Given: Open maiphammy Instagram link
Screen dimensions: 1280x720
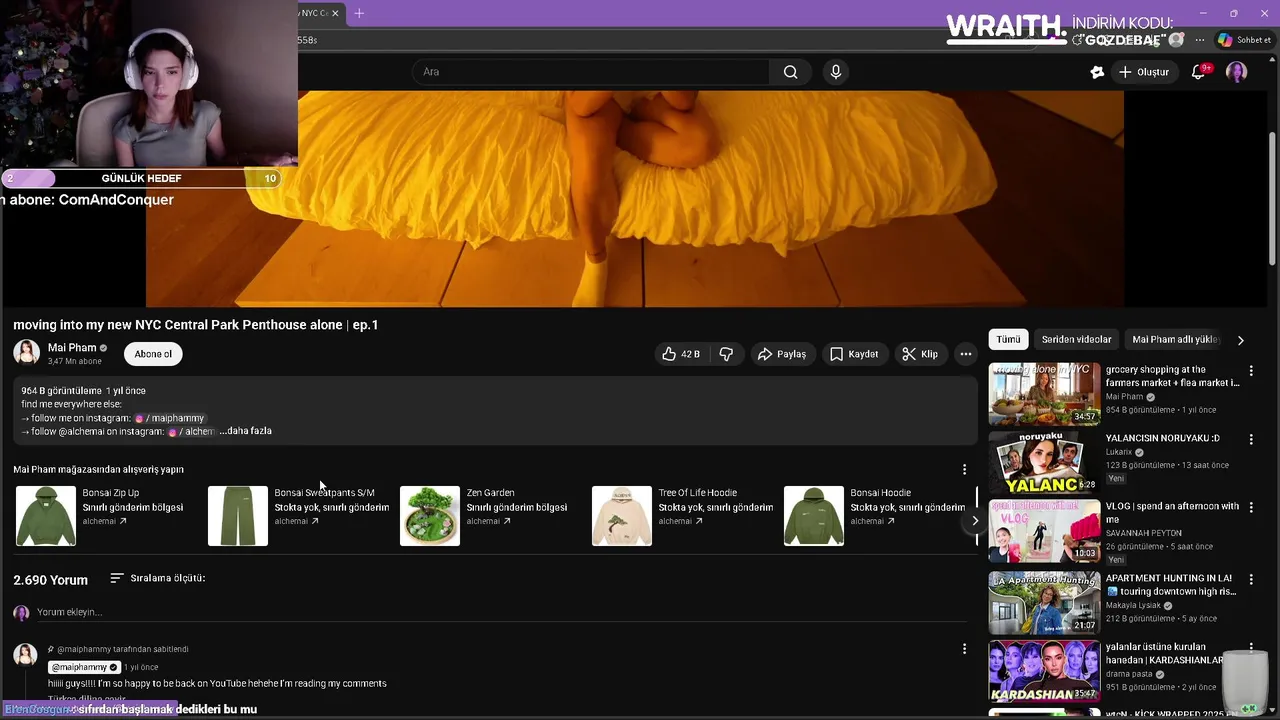Looking at the screenshot, I should tap(170, 418).
